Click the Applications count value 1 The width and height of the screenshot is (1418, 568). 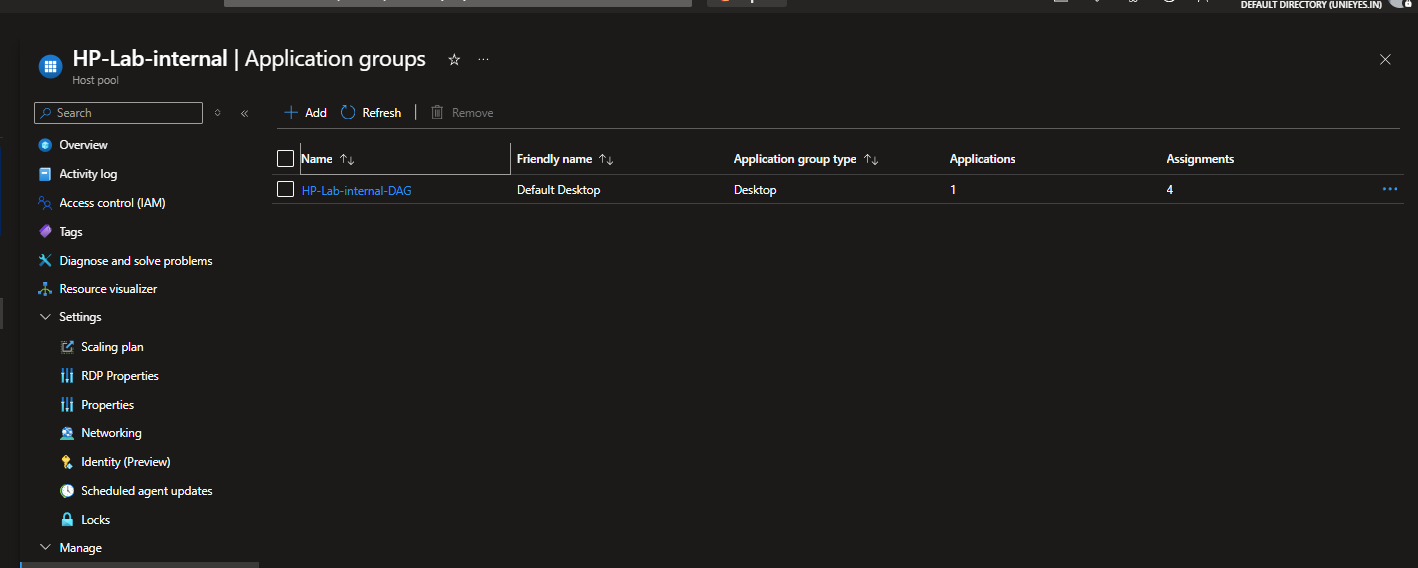coord(953,190)
